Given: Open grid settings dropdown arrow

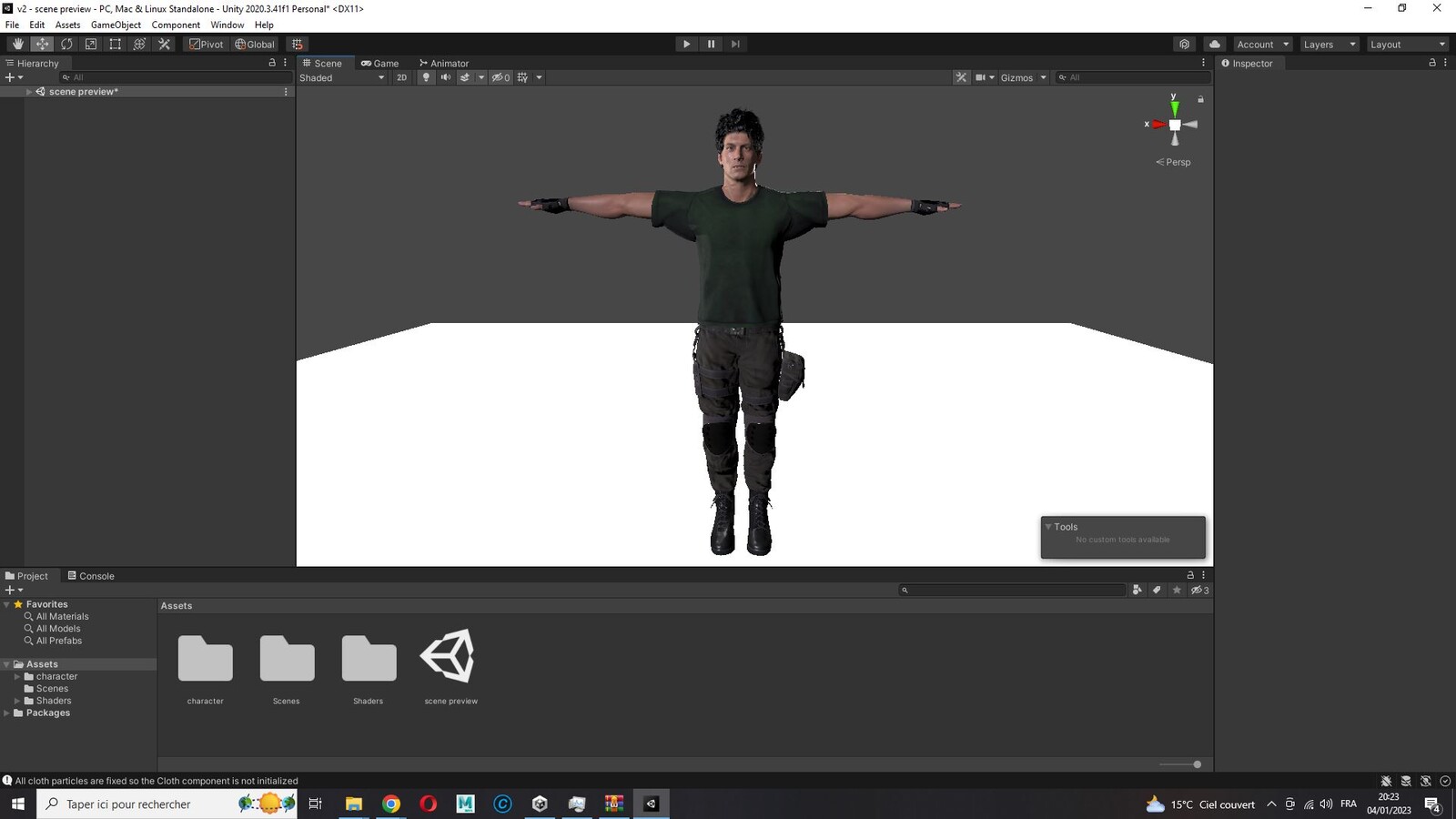Looking at the screenshot, I should tap(539, 77).
